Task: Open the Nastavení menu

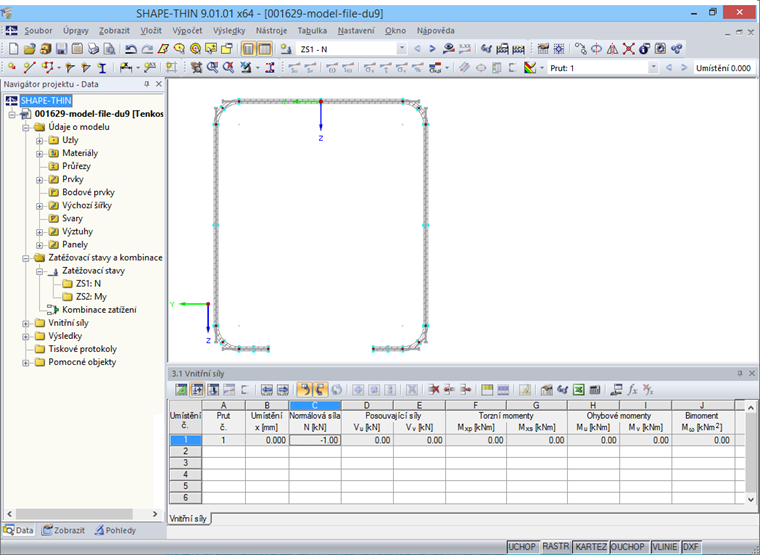Action: coord(356,31)
